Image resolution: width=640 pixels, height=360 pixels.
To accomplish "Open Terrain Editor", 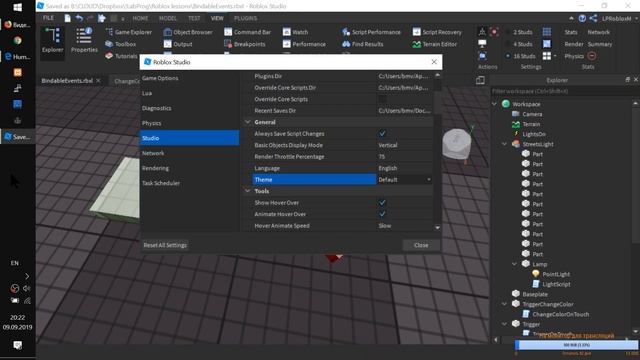I will pyautogui.click(x=435, y=44).
